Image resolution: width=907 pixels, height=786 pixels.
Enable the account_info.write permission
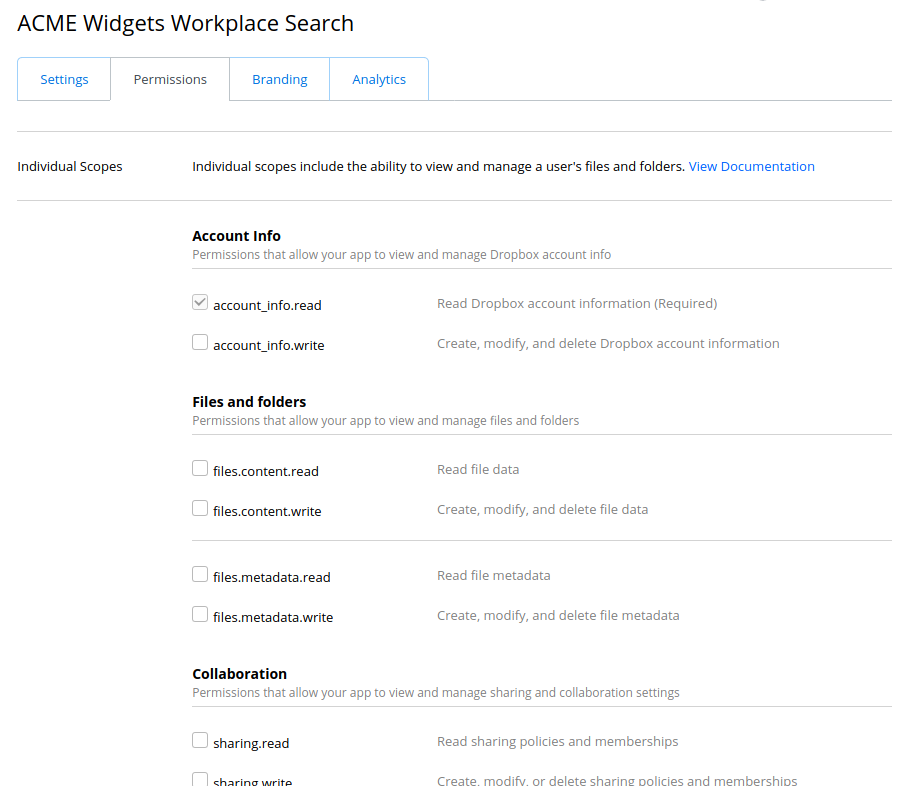tap(199, 341)
